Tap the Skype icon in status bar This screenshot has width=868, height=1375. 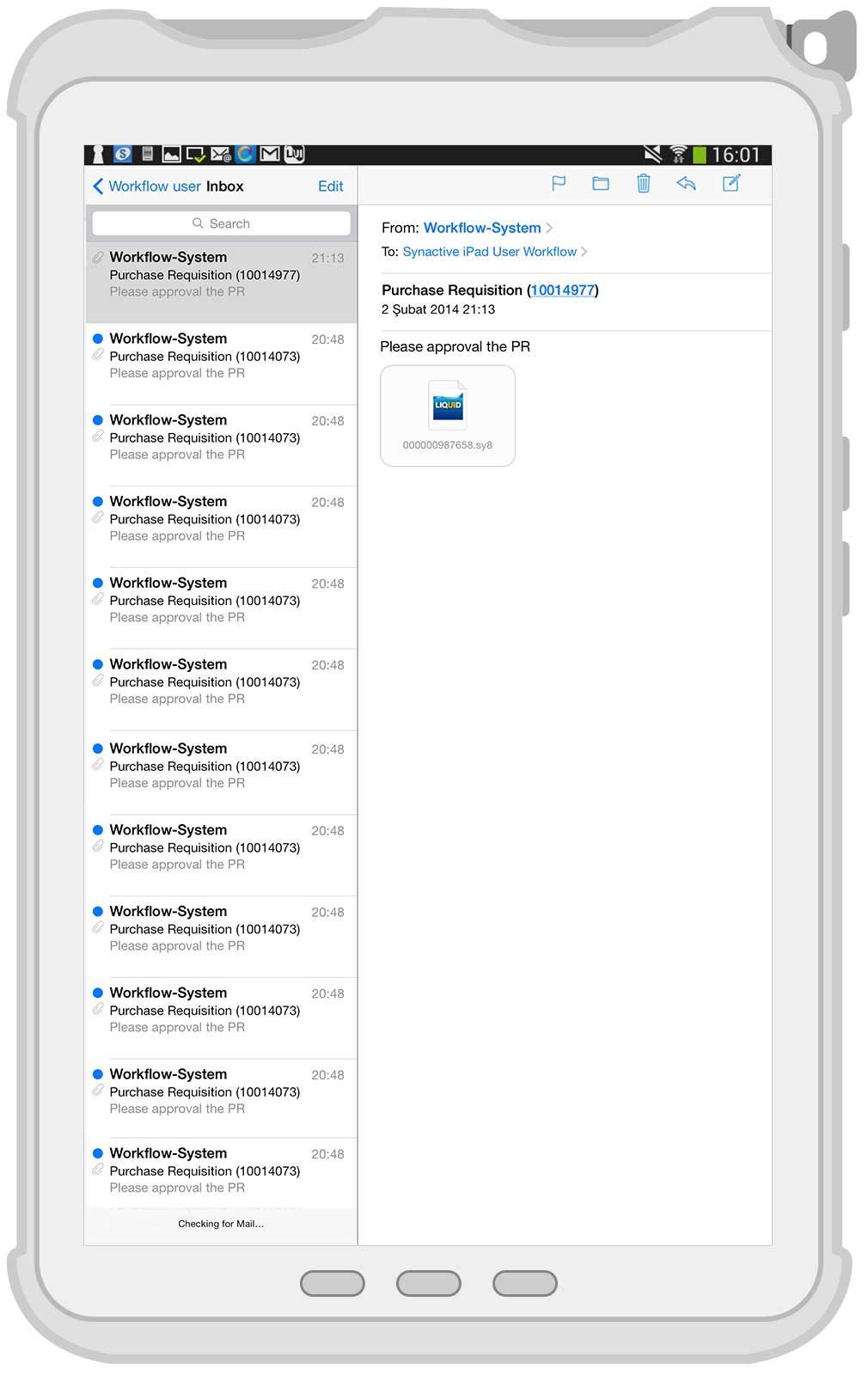coord(123,155)
